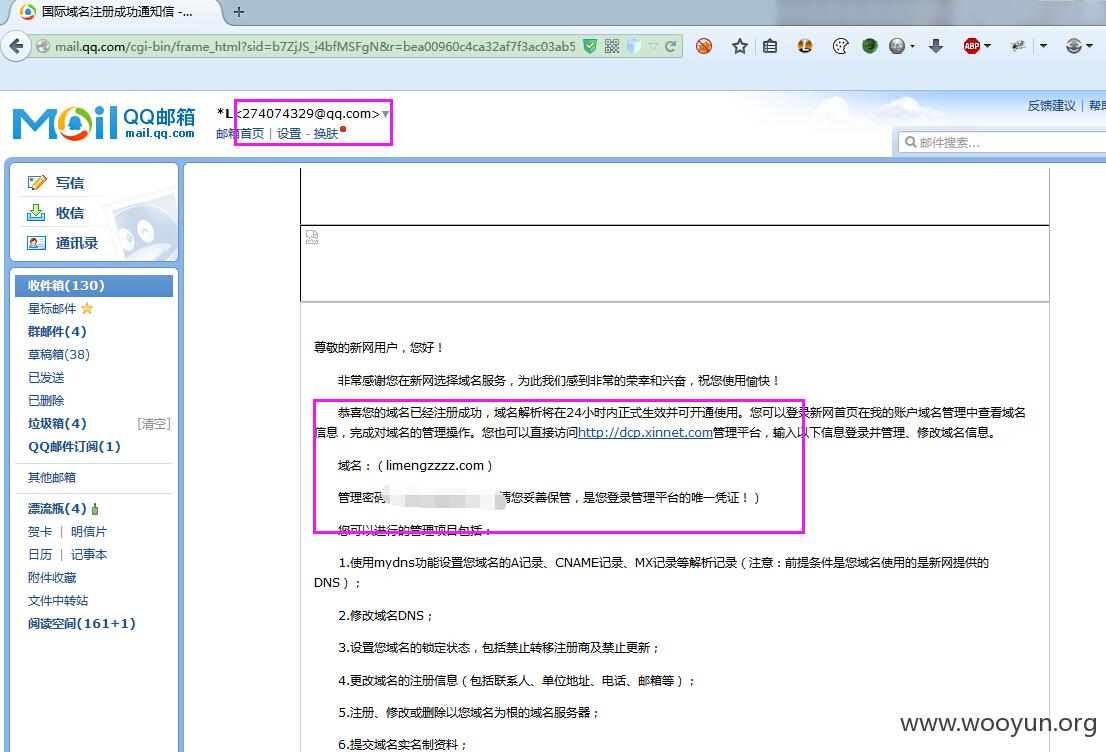Open QQ邮件订阅(1)

tap(74, 447)
